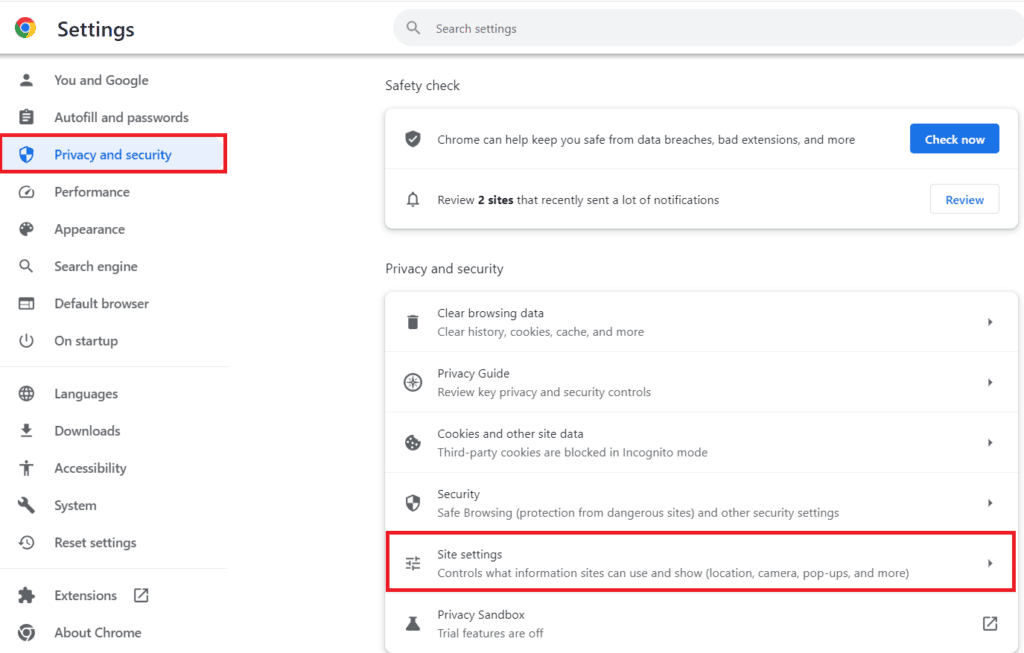Image resolution: width=1024 pixels, height=653 pixels.
Task: Open Accessibility settings
Action: point(91,468)
